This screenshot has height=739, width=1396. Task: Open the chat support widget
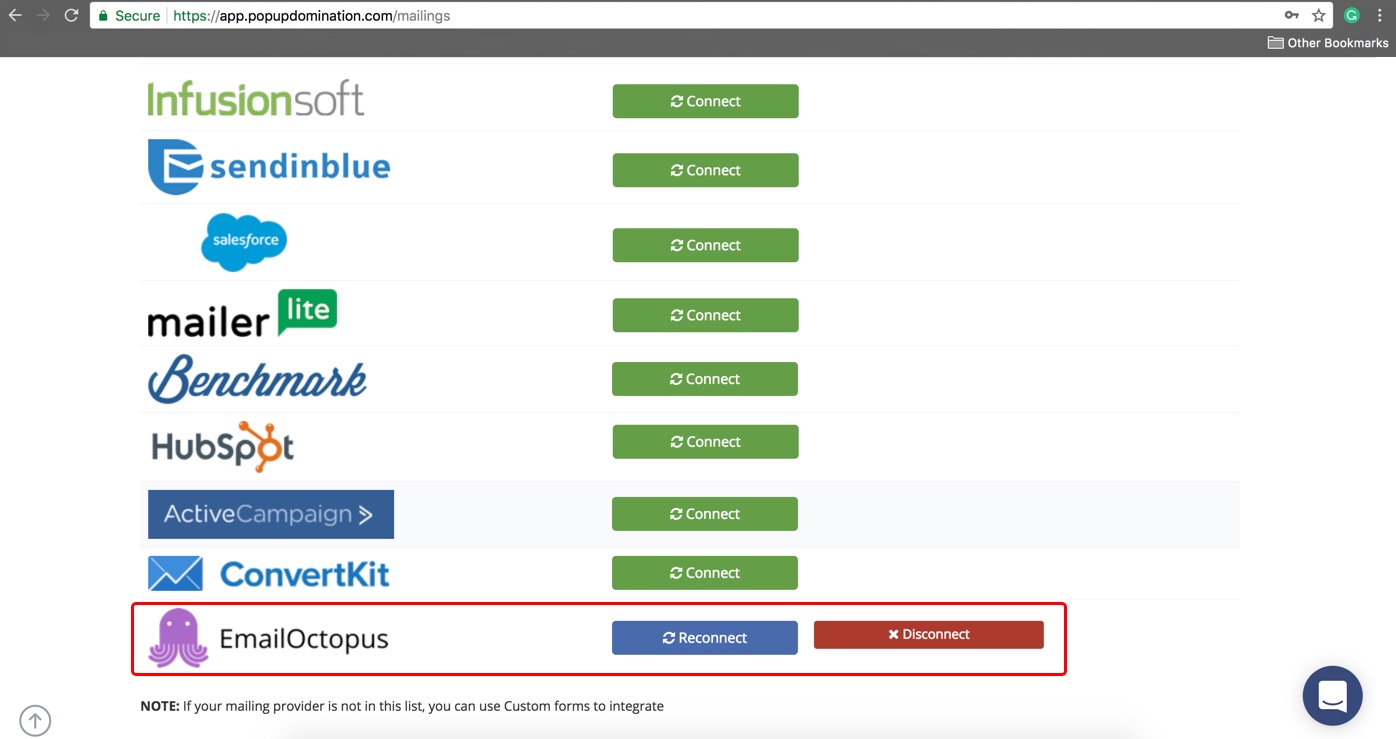[1332, 696]
